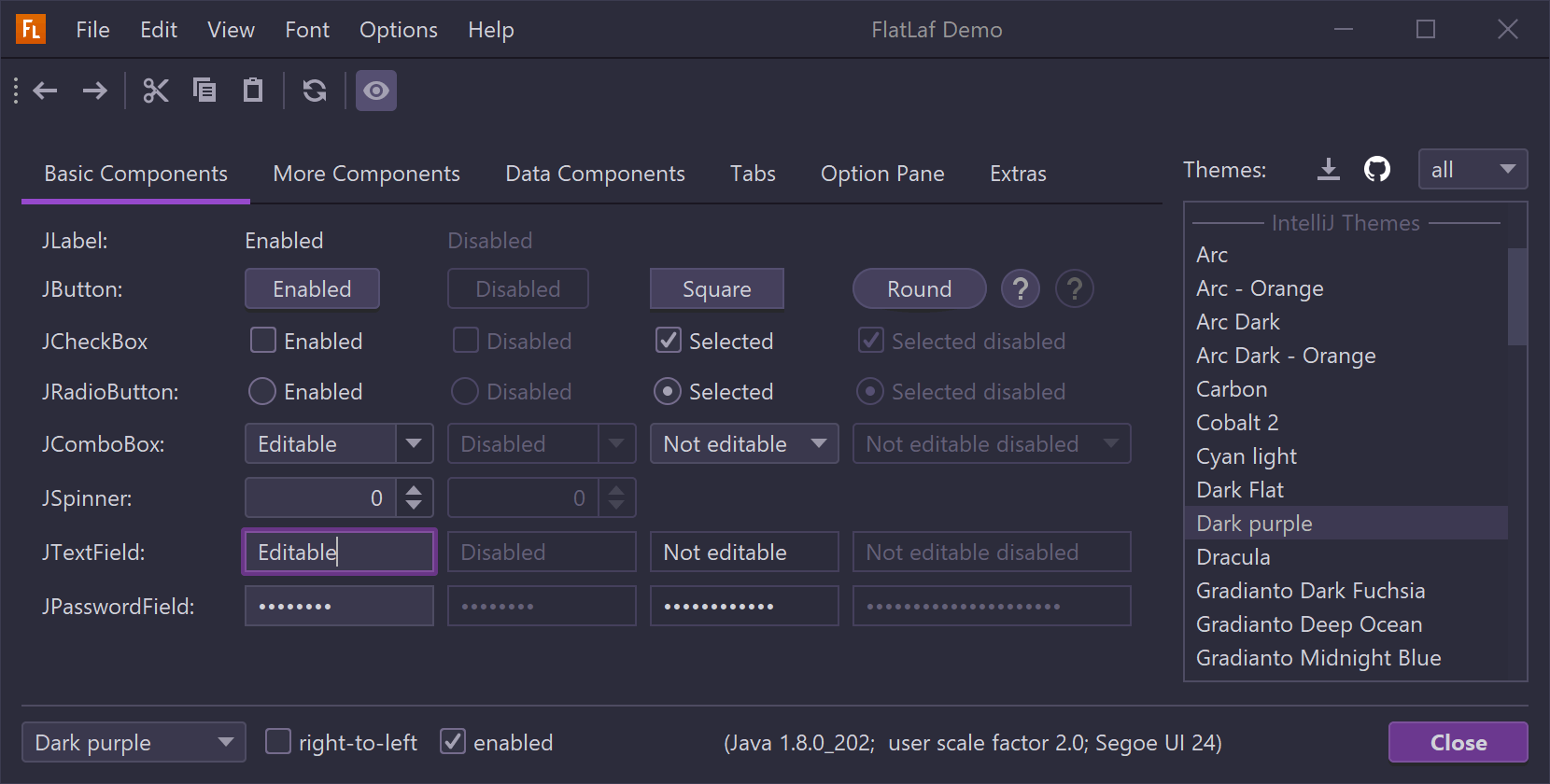Open the Not editable combo box
1550x784 pixels.
tap(744, 443)
